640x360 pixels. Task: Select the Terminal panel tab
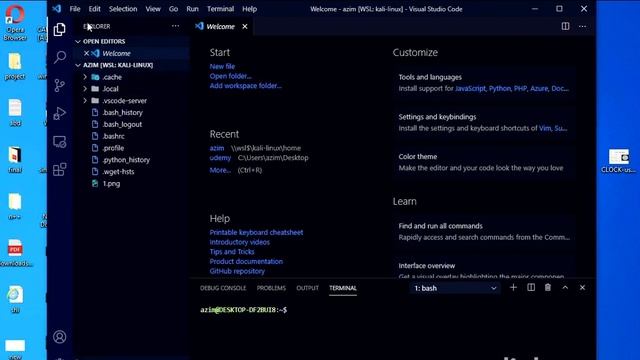(343, 288)
